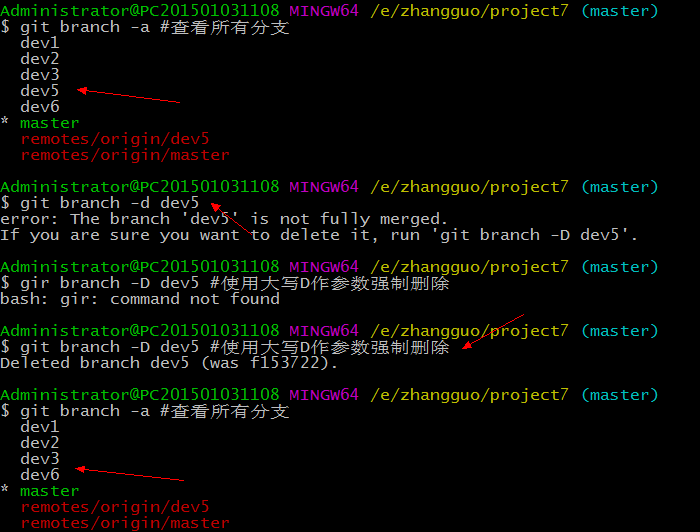Click the green master branch in the first listing
The width and height of the screenshot is (700, 532).
click(x=49, y=123)
